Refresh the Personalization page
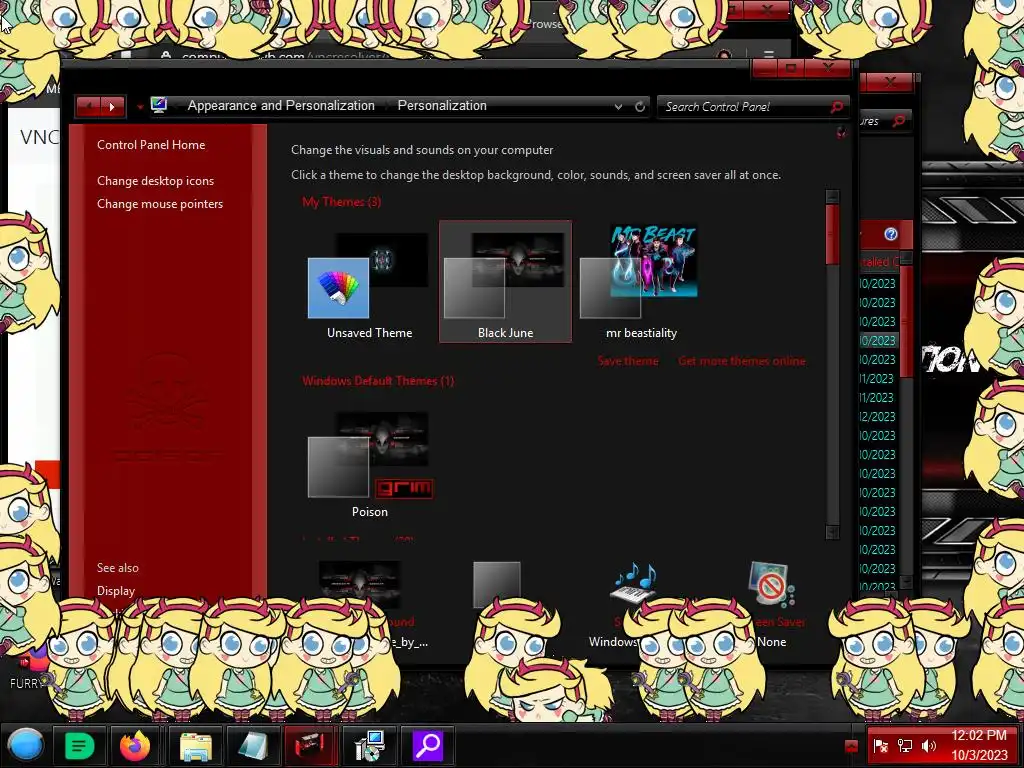Screen dimensions: 1024x768 [x=640, y=106]
